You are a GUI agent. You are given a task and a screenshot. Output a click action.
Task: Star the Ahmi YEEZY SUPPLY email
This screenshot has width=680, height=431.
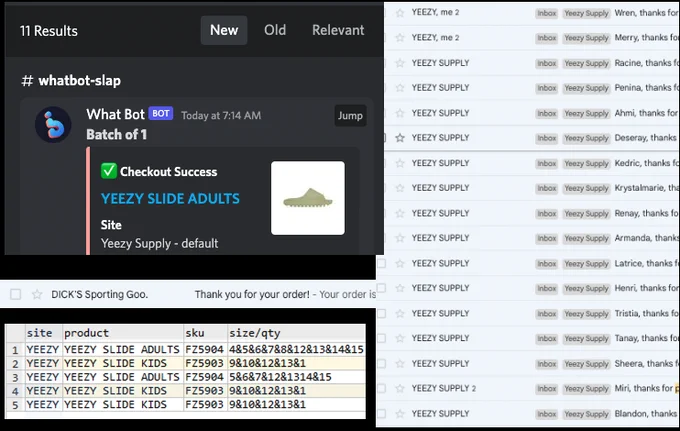(400, 113)
